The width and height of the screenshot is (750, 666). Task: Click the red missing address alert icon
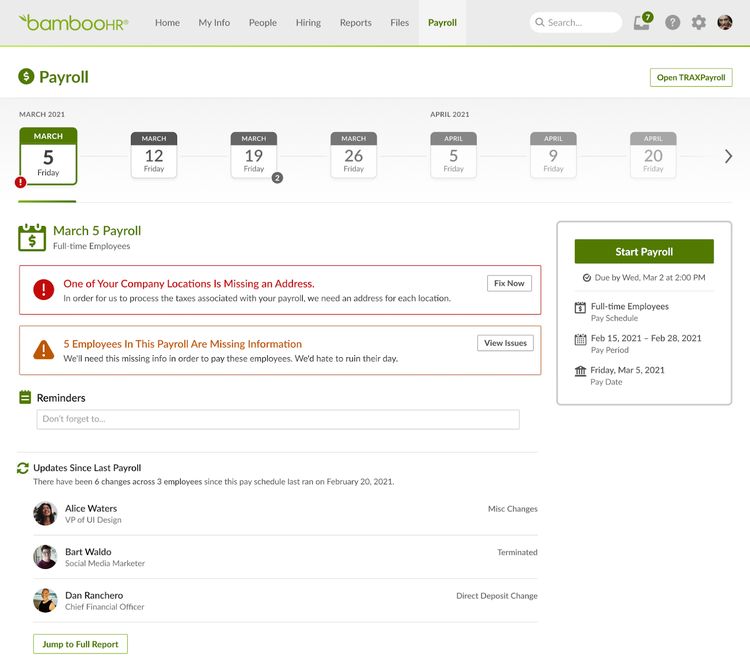pos(44,289)
